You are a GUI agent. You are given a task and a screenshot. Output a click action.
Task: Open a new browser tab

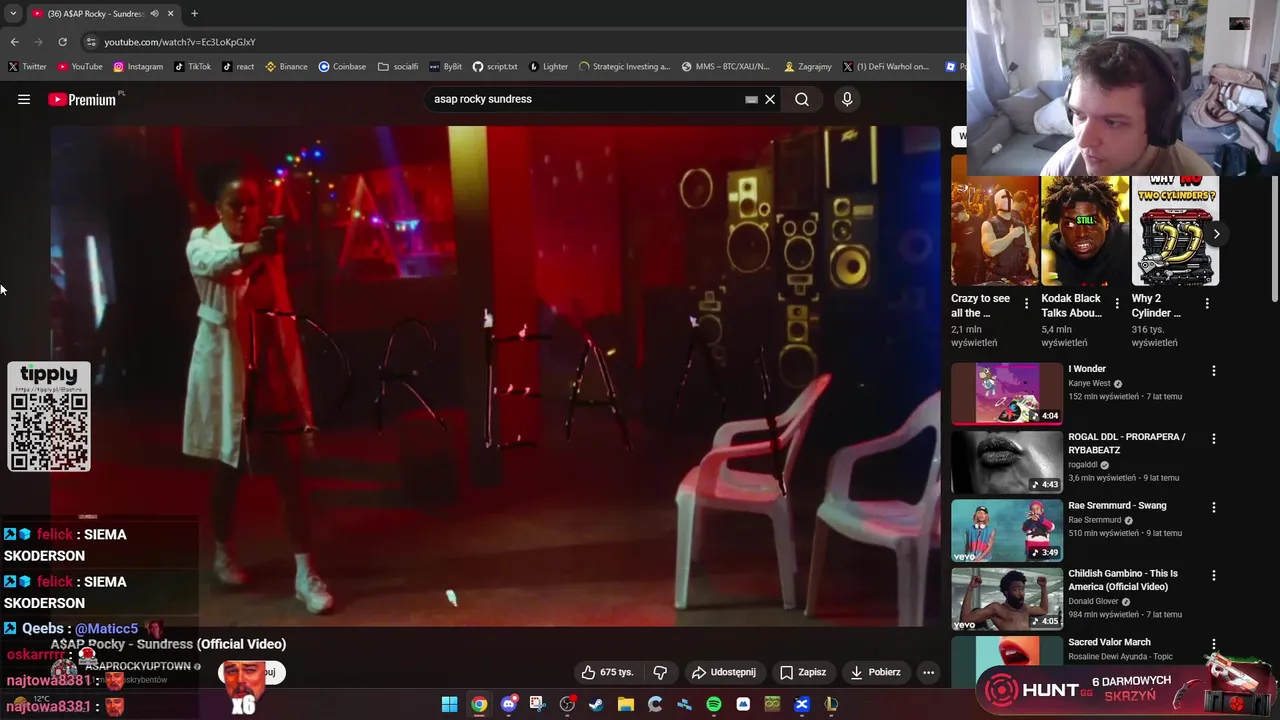pyautogui.click(x=194, y=13)
